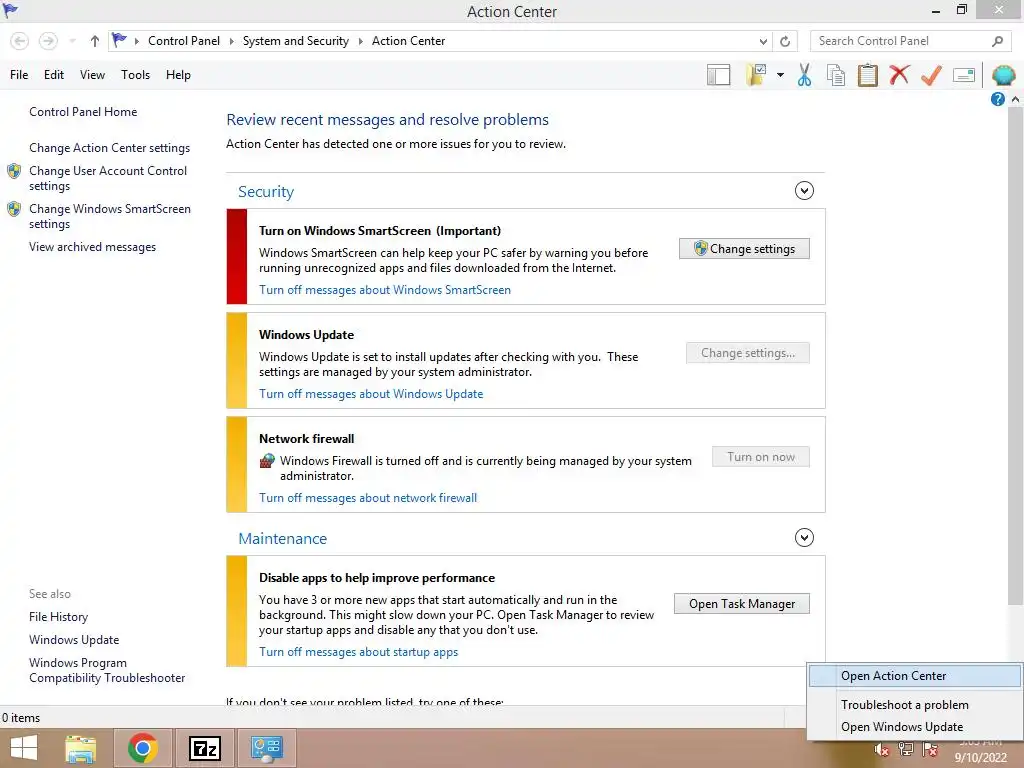Open the View menu
Screen dimensions: 1024x768
pos(92,75)
